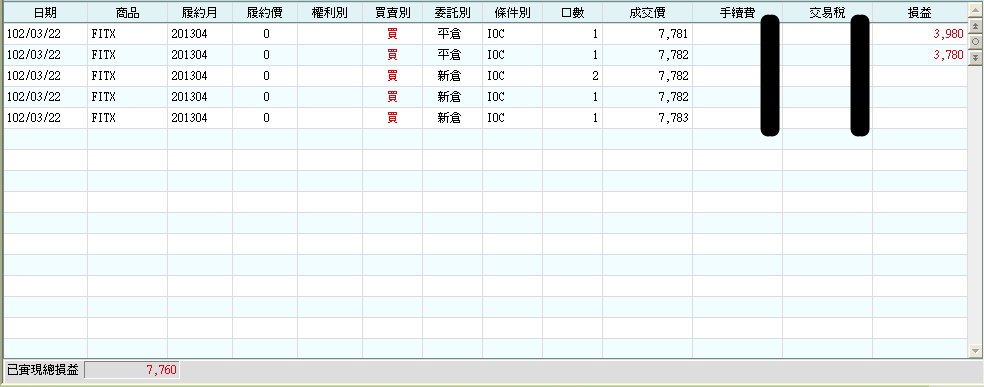Click the 7,782 price in the 3,780 profit row
The width and height of the screenshot is (984, 387).
click(673, 55)
